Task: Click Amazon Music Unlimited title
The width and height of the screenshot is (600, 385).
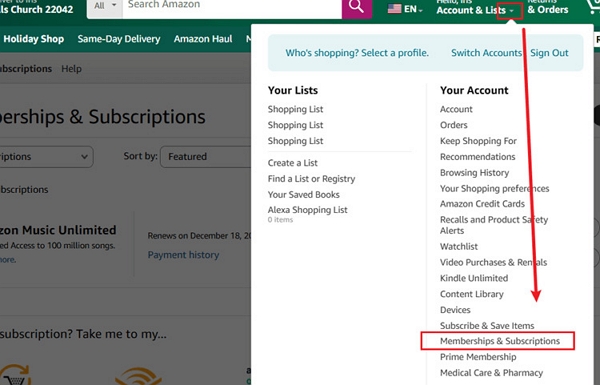Action: click(x=58, y=230)
